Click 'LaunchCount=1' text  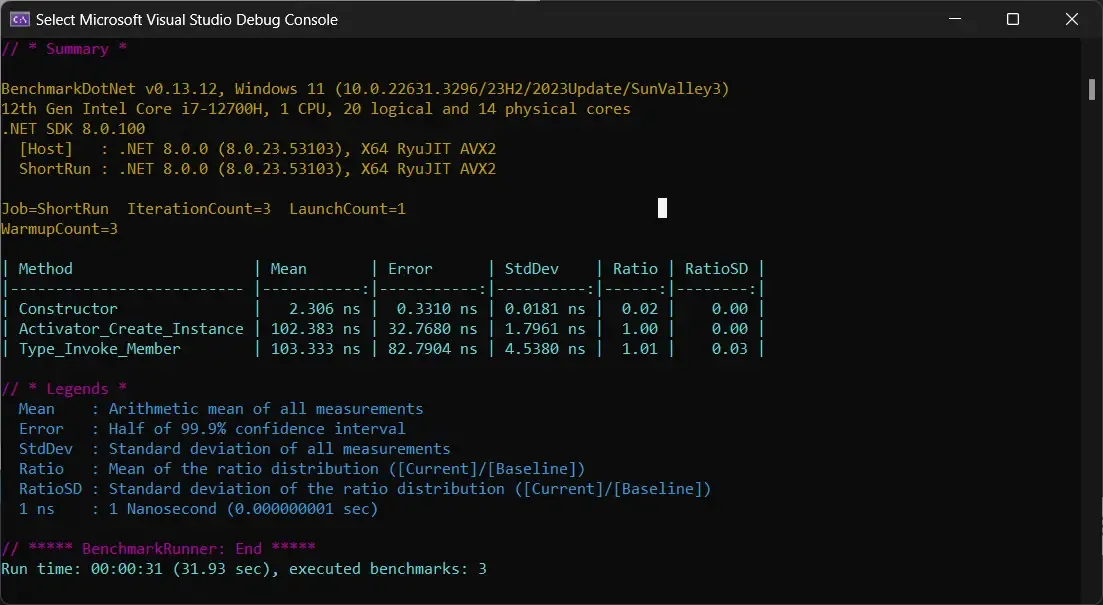tap(348, 209)
